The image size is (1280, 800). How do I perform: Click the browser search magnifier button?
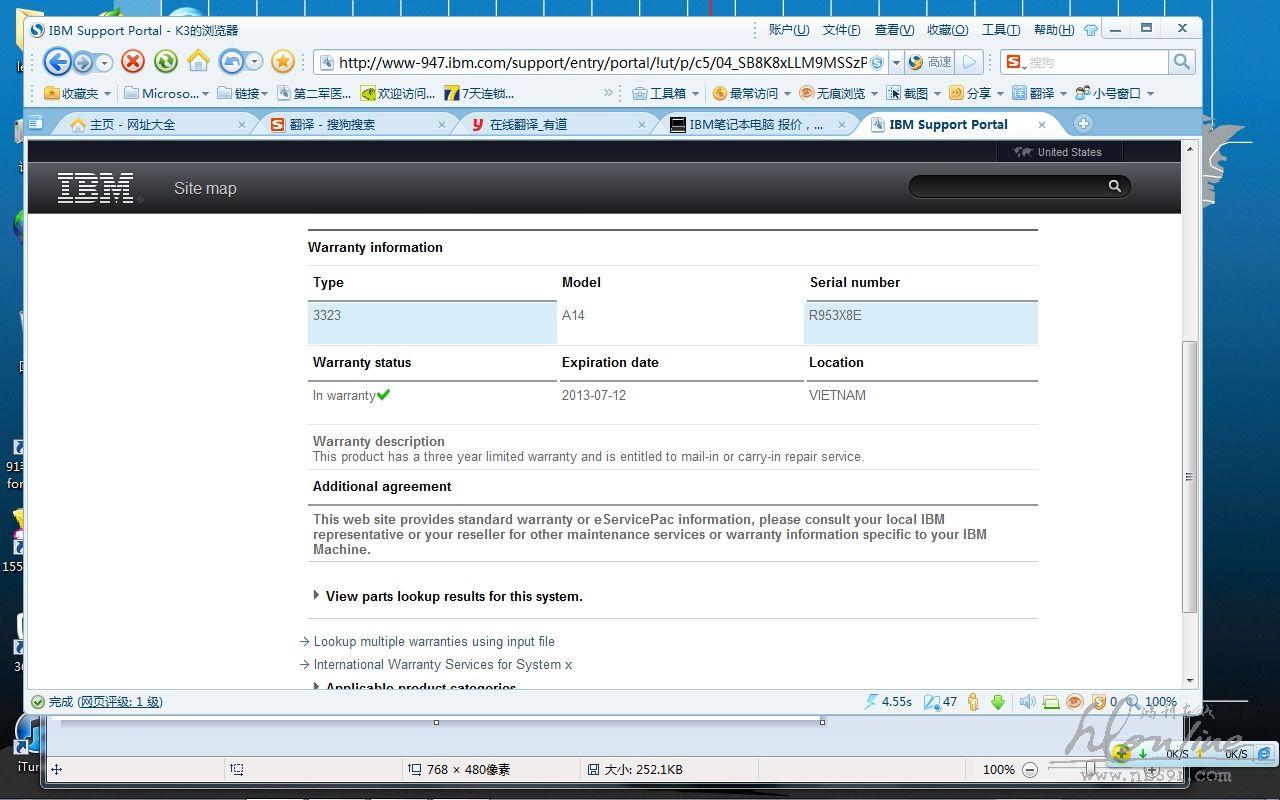(x=1182, y=62)
